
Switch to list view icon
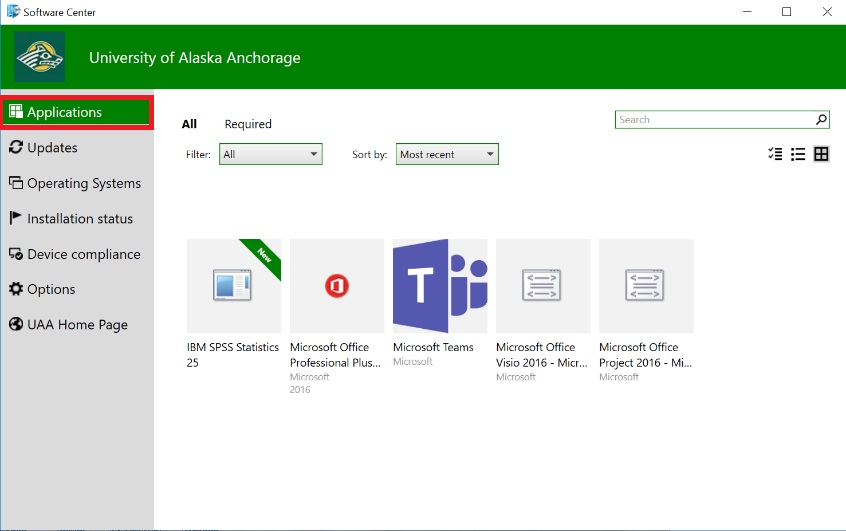point(798,154)
